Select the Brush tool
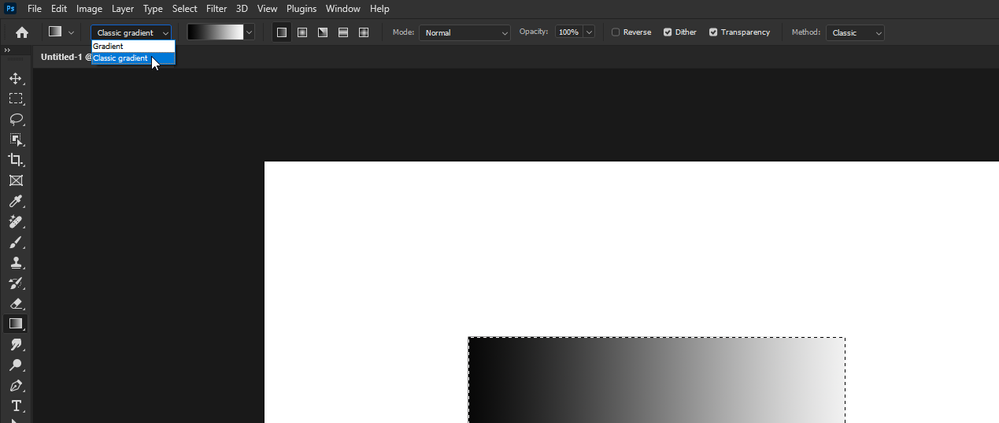Screen dimensions: 999x423 15,242
